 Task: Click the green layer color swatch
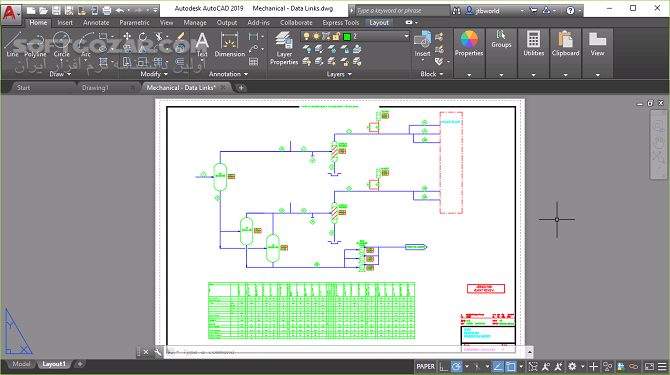(x=347, y=36)
